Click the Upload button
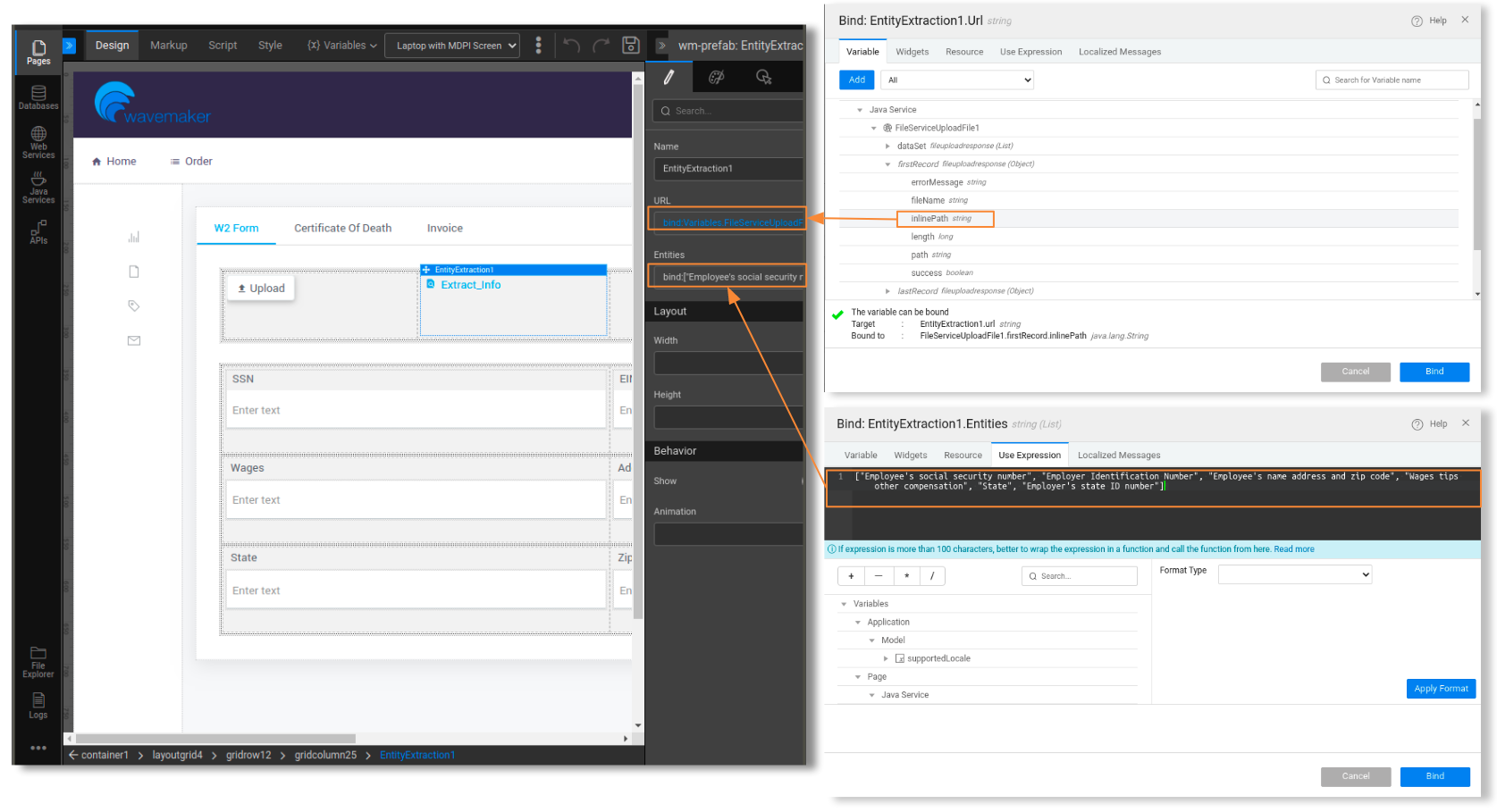The image size is (1497, 812). (261, 289)
